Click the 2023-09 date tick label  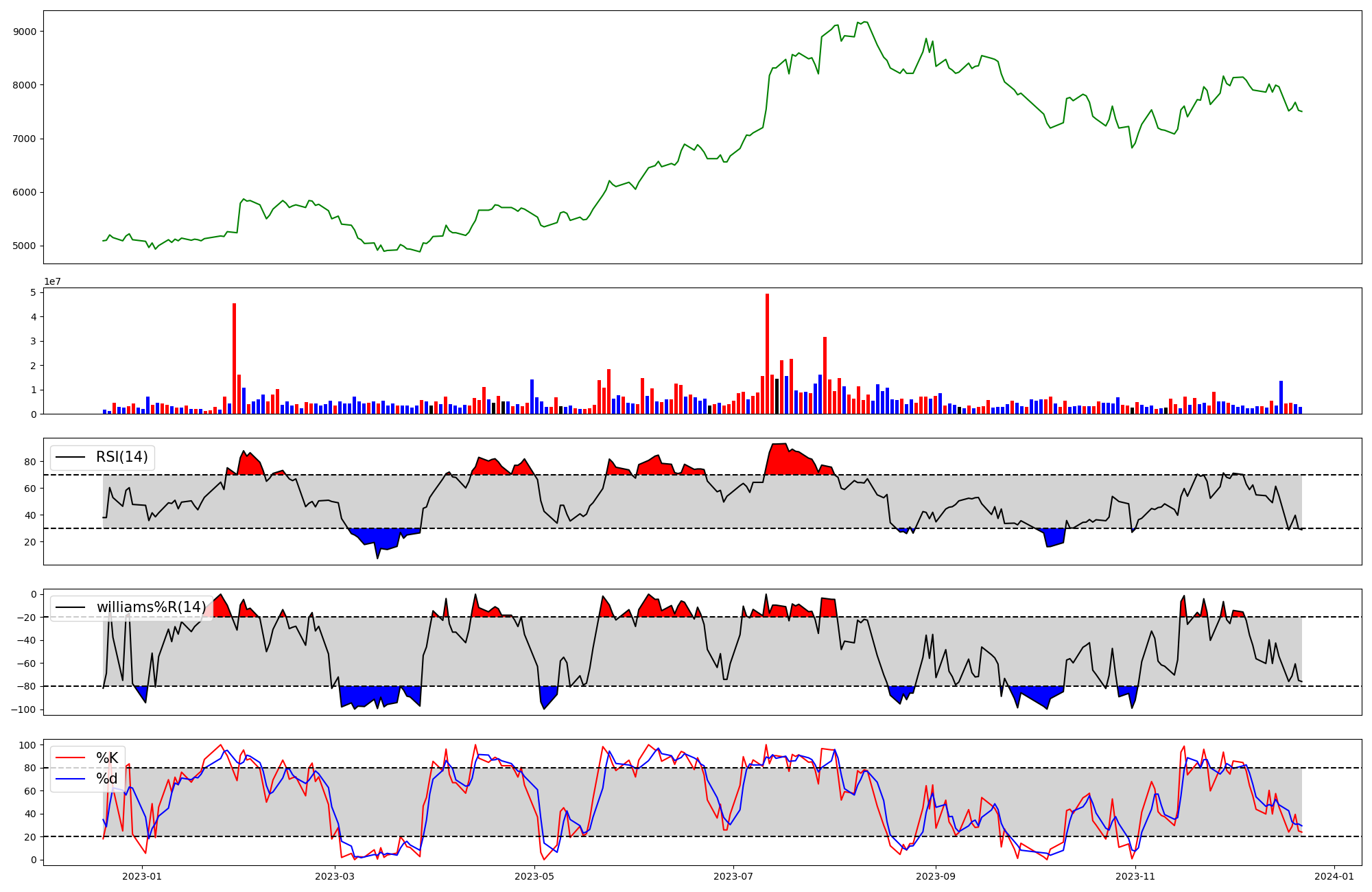click(936, 876)
